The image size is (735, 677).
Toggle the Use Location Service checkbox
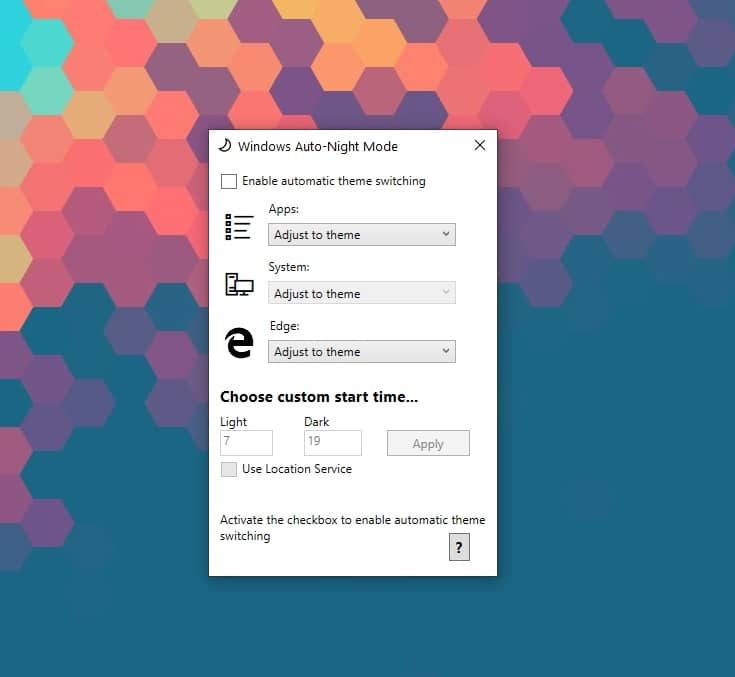coord(229,469)
